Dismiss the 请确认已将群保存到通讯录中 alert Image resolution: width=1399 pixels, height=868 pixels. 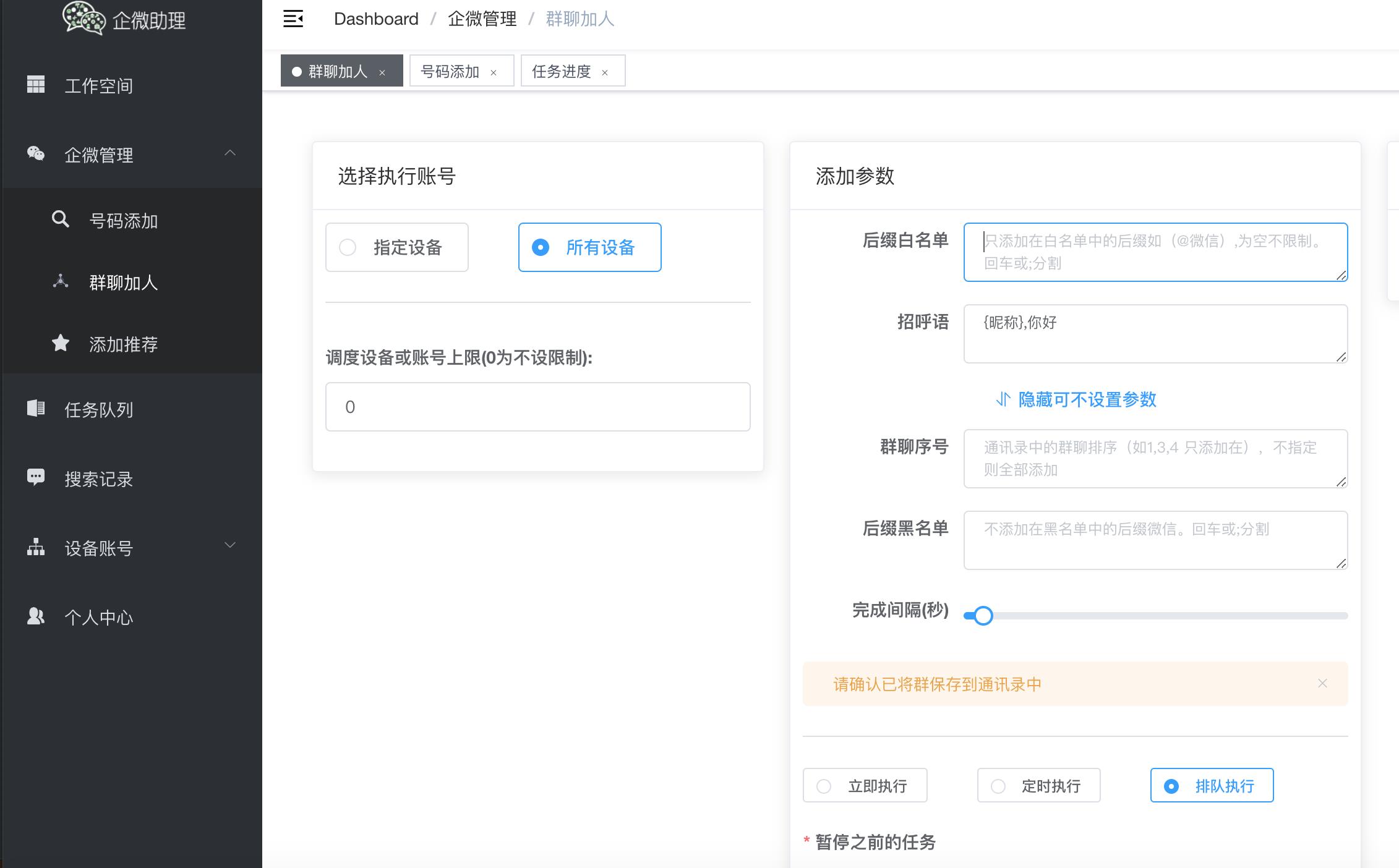[x=1322, y=683]
